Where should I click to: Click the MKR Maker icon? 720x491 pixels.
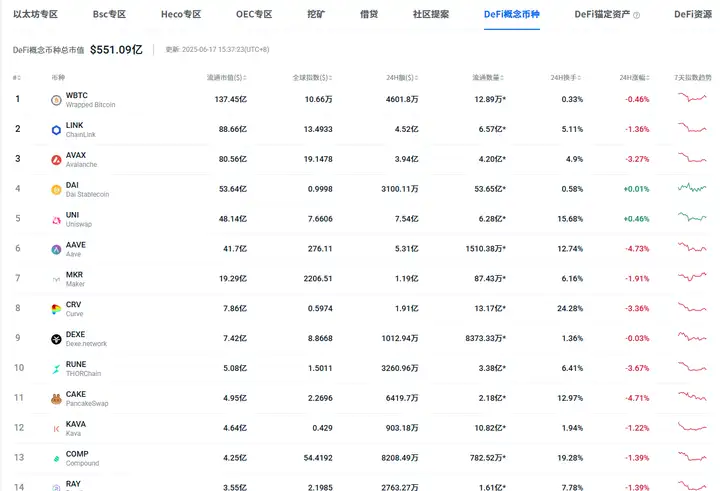56,279
